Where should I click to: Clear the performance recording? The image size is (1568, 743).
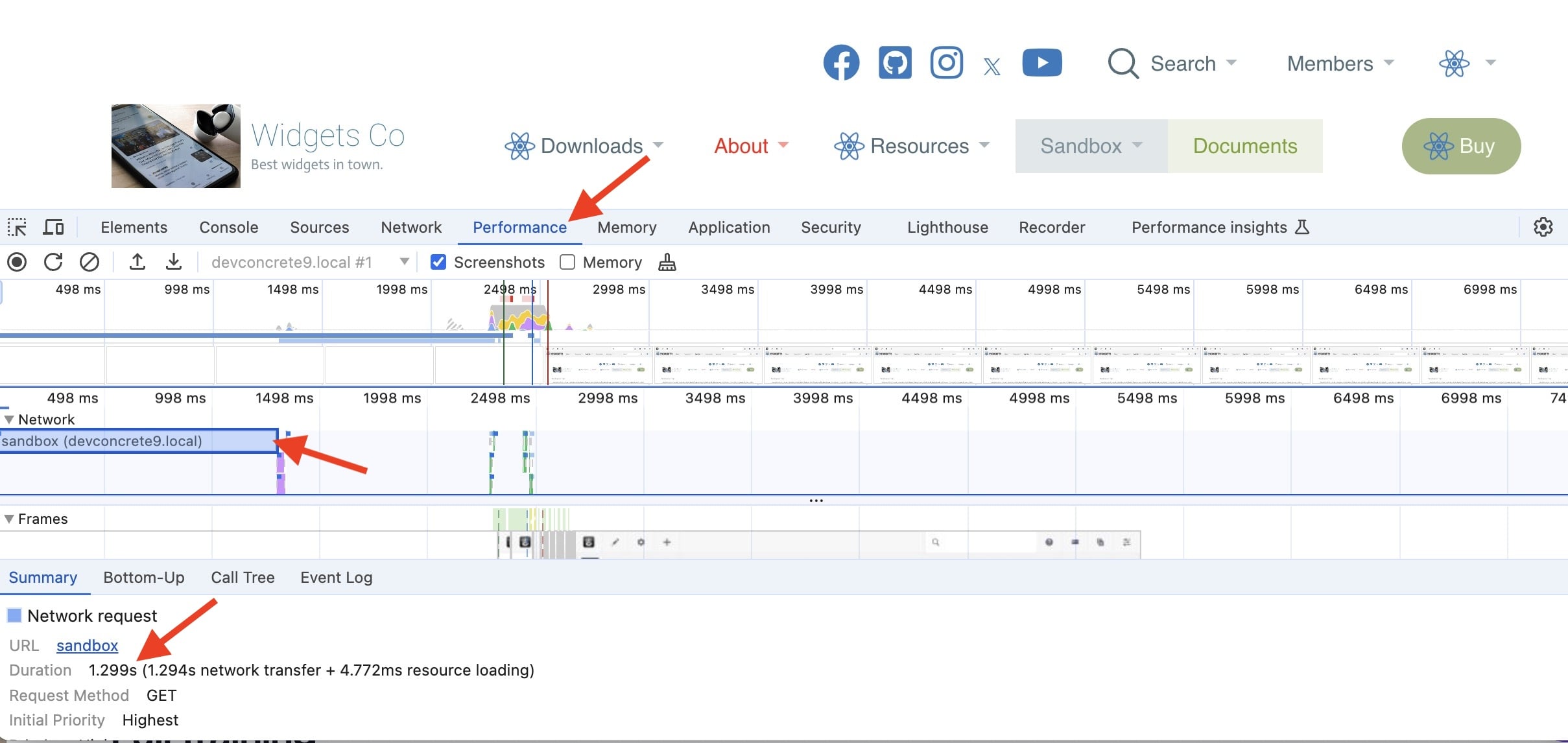tap(89, 262)
